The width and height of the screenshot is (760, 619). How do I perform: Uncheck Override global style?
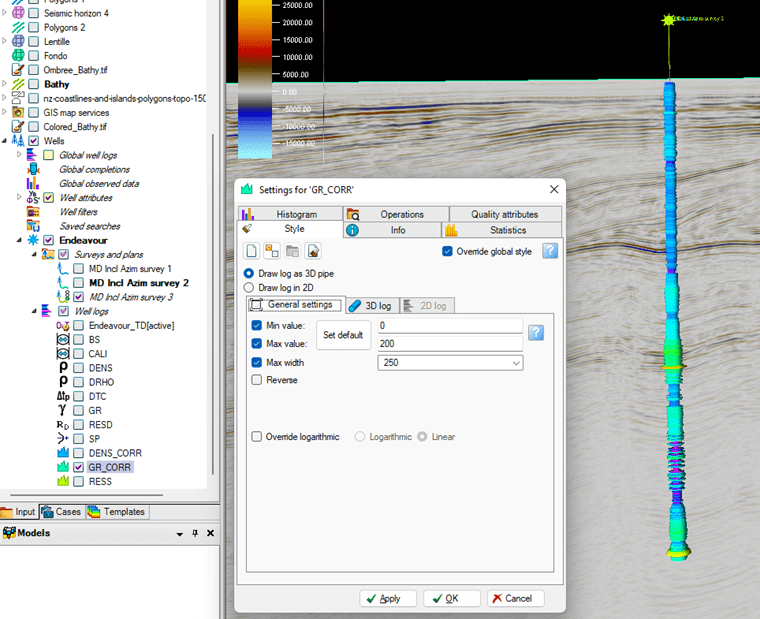tap(447, 252)
